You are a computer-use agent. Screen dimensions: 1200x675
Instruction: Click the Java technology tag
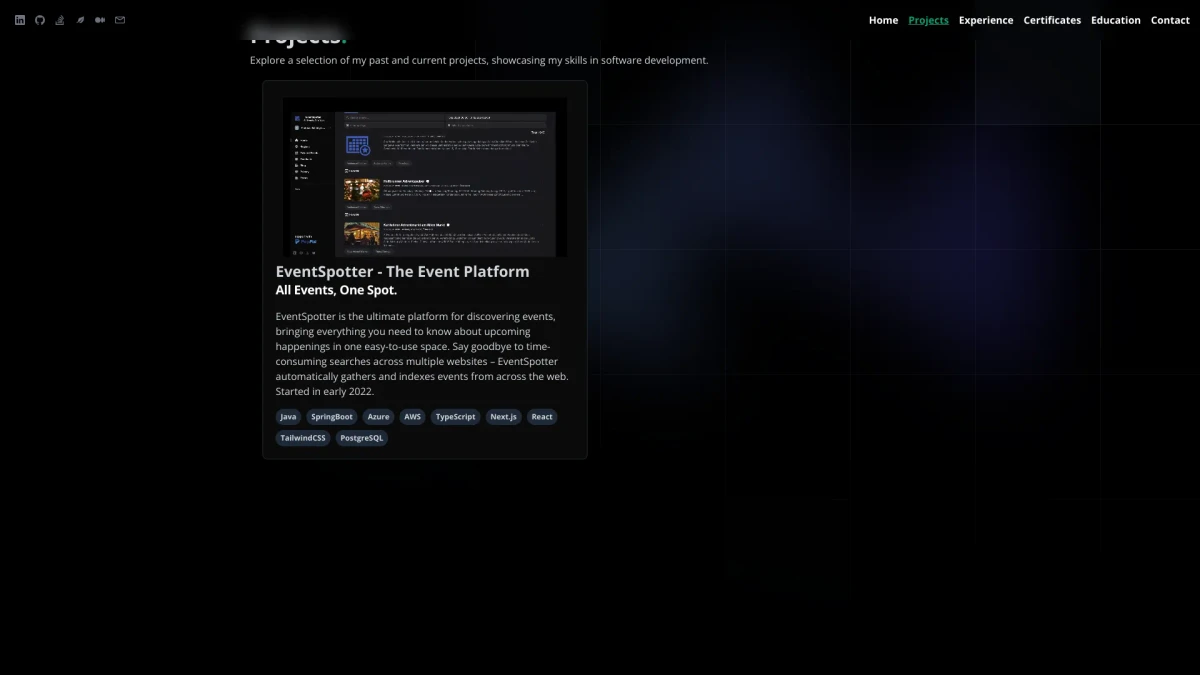coord(288,417)
